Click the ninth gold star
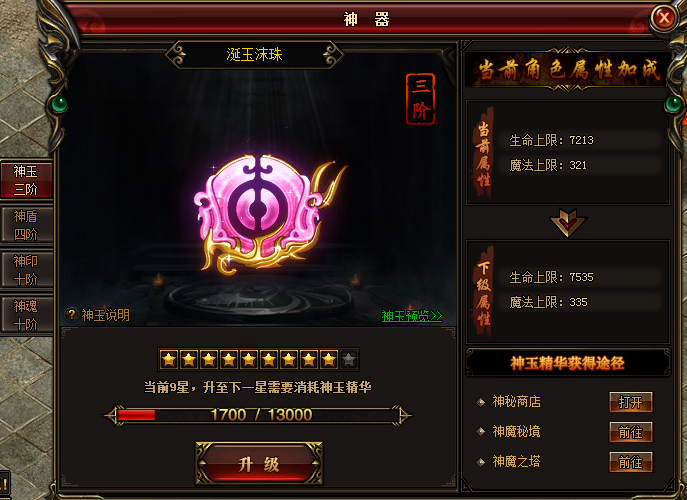The height and width of the screenshot is (500, 687). (x=329, y=360)
